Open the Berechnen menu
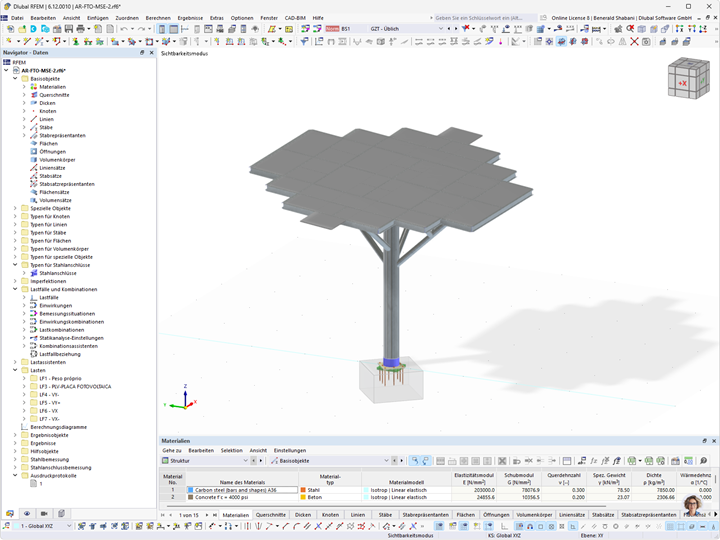This screenshot has width=720, height=540. point(158,18)
